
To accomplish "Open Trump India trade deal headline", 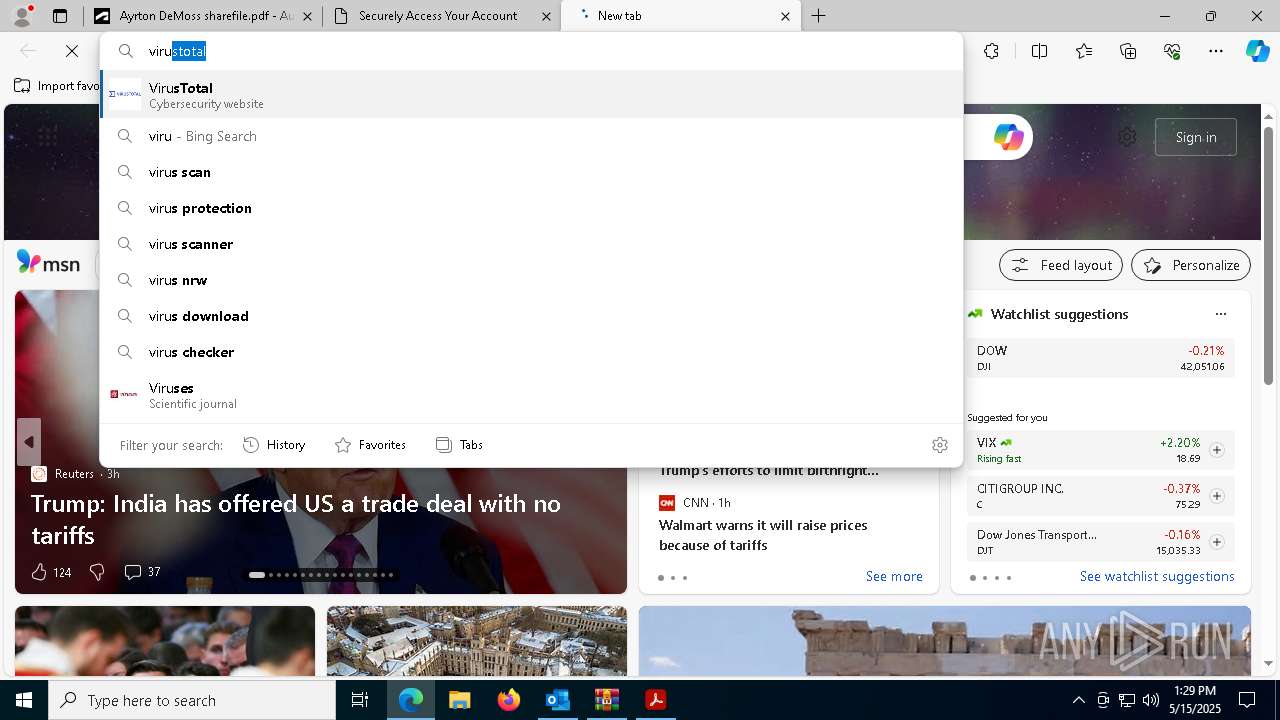I will (x=296, y=519).
